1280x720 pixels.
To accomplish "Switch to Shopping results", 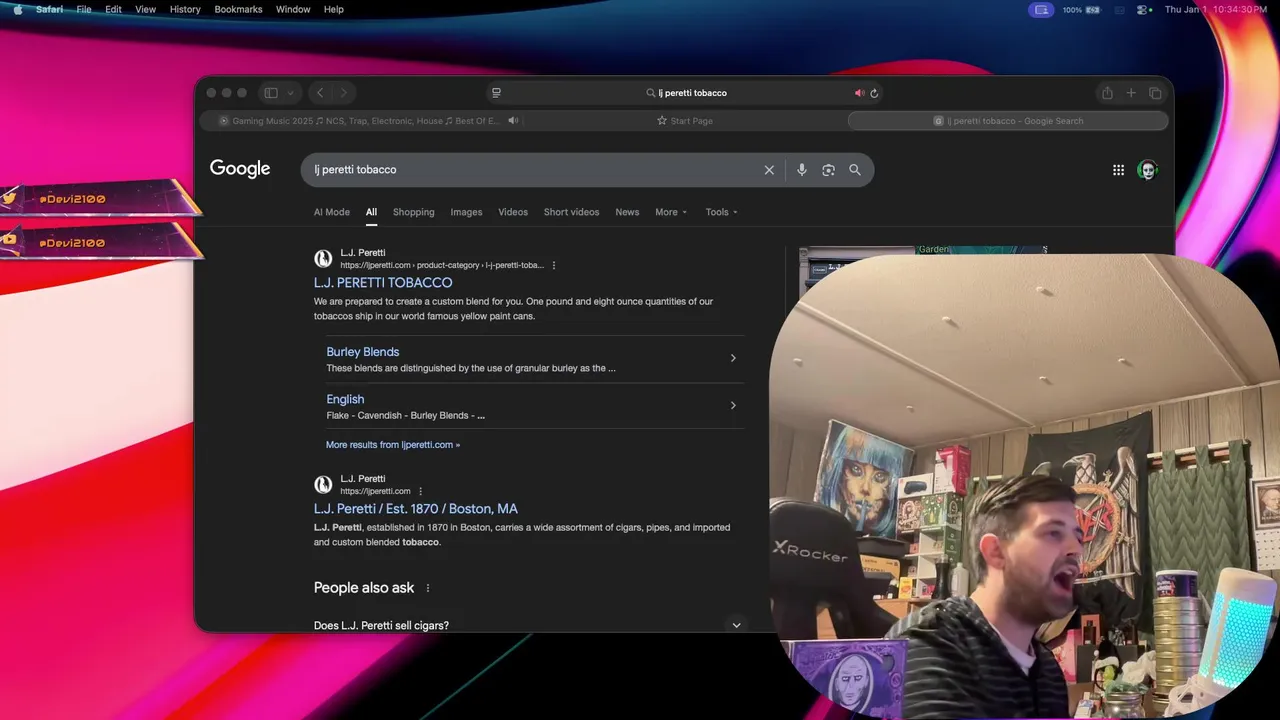I will pos(414,212).
